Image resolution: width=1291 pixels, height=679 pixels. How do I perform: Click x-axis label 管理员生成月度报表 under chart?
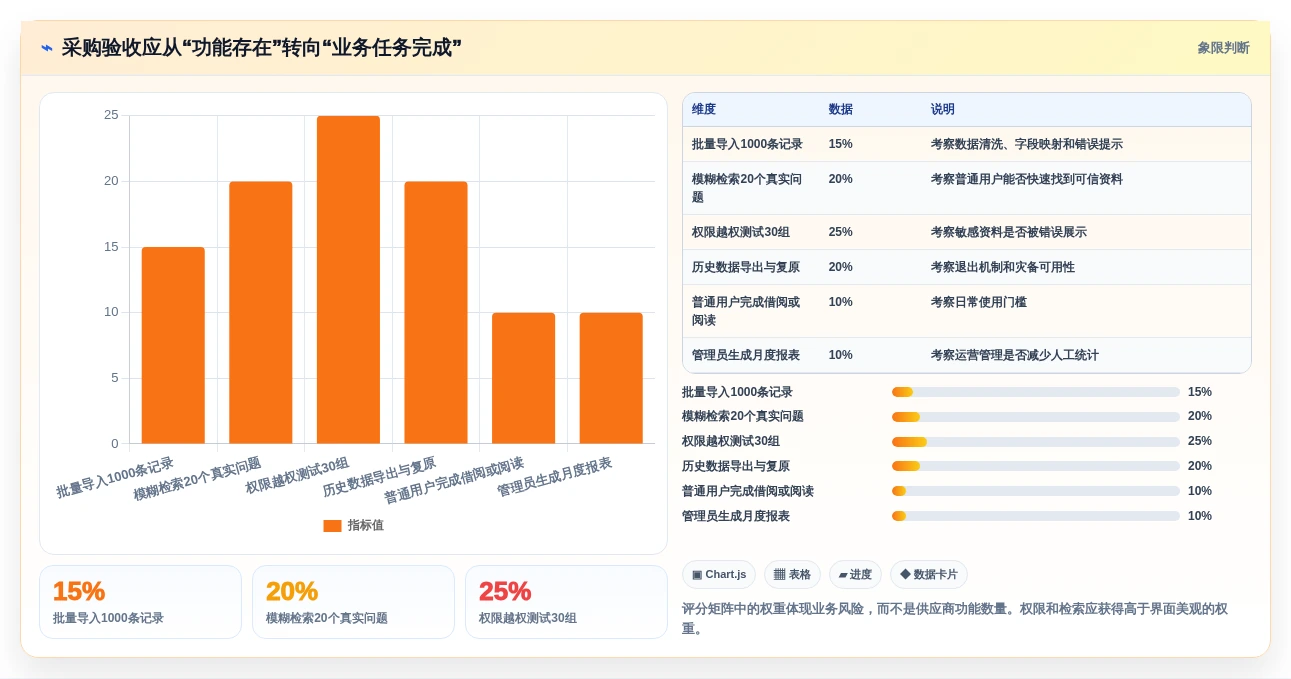(555, 478)
